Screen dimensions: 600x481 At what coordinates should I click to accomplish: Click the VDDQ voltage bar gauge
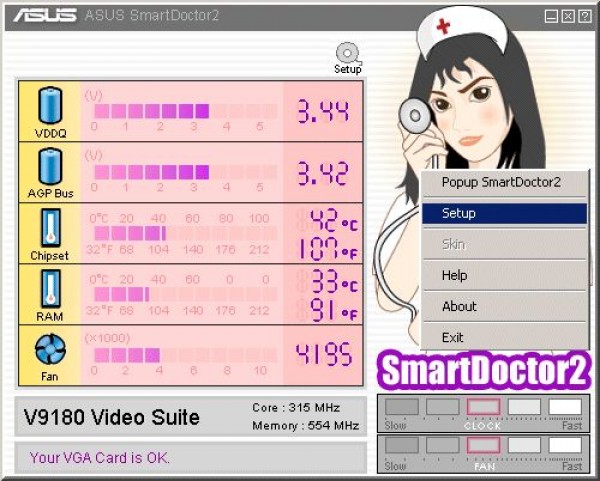(186, 111)
